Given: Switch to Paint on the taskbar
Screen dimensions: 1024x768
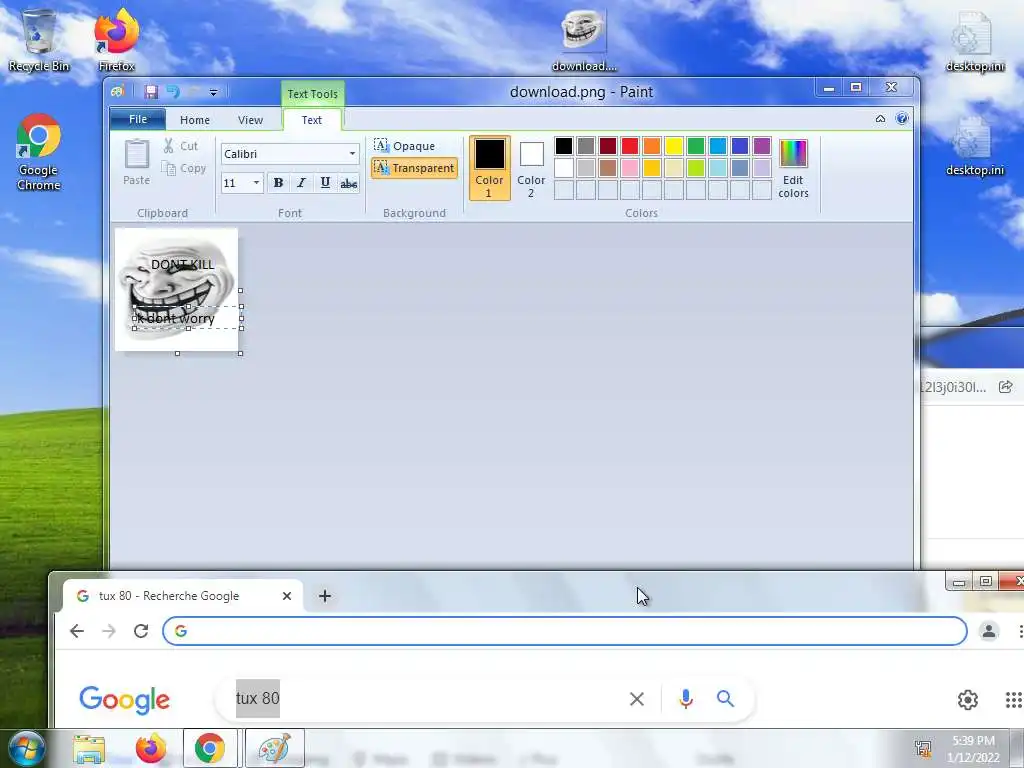Looking at the screenshot, I should 274,748.
